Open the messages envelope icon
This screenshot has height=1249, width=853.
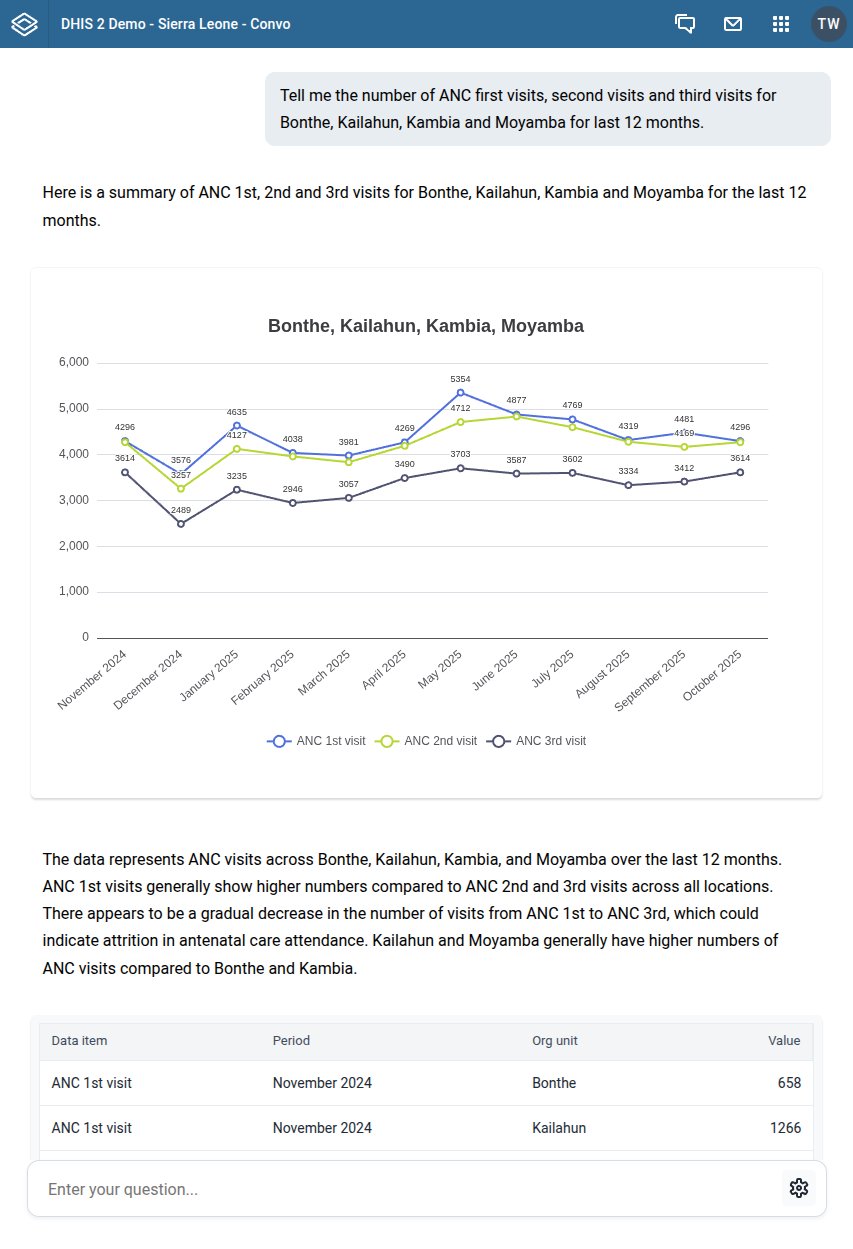733,24
